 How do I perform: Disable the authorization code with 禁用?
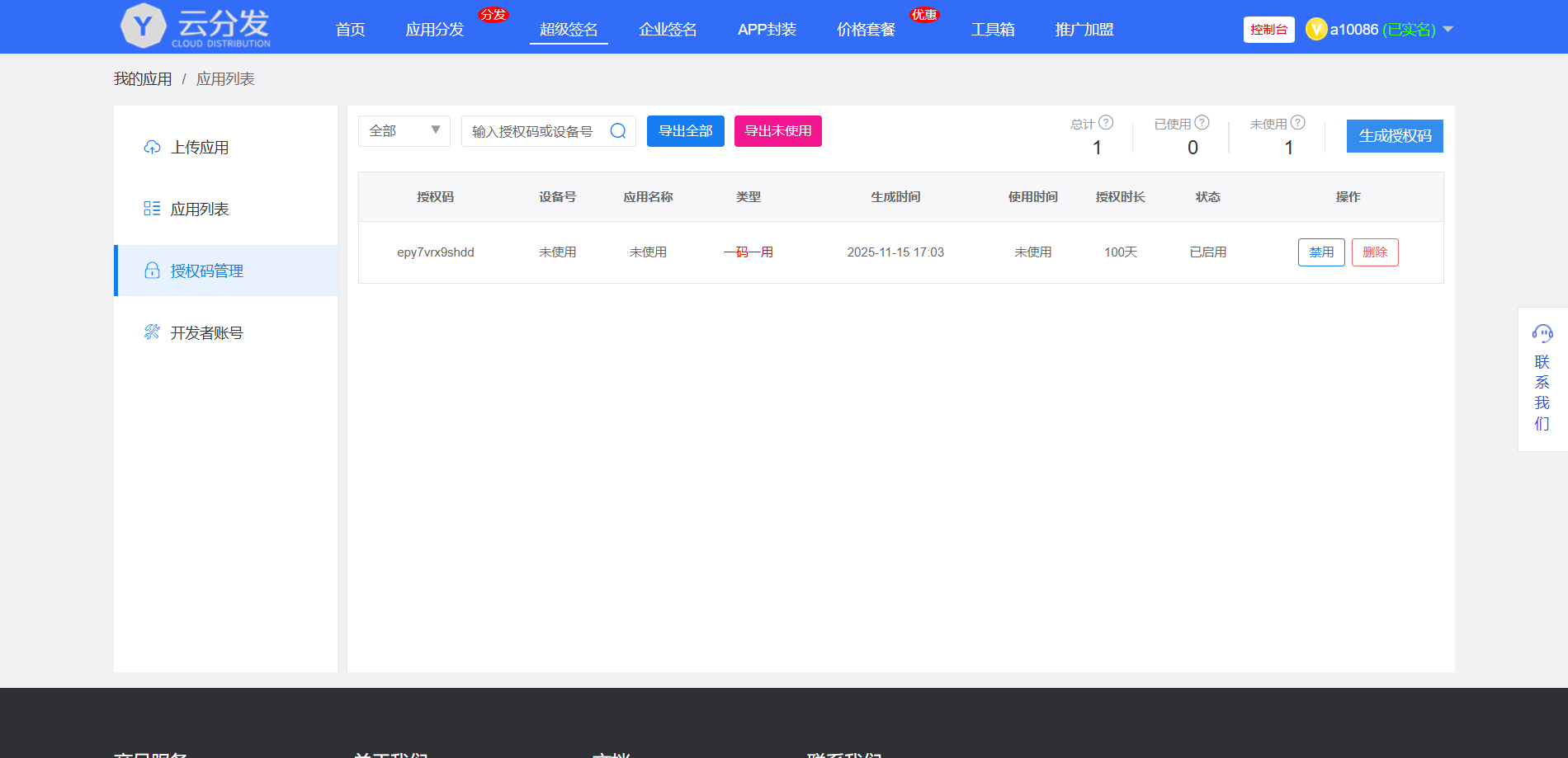tap(1321, 252)
